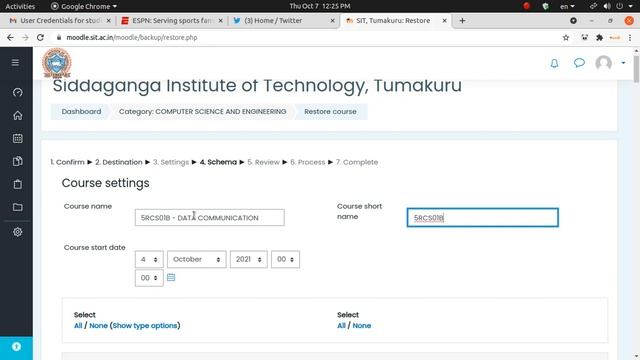The width and height of the screenshot is (640, 360).
Task: Click the red recording indicator in top bar
Action: point(527,6)
